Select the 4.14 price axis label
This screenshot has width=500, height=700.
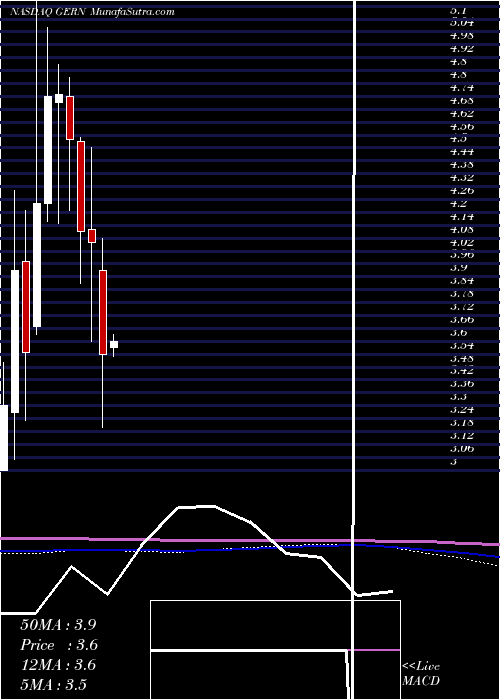point(462,217)
